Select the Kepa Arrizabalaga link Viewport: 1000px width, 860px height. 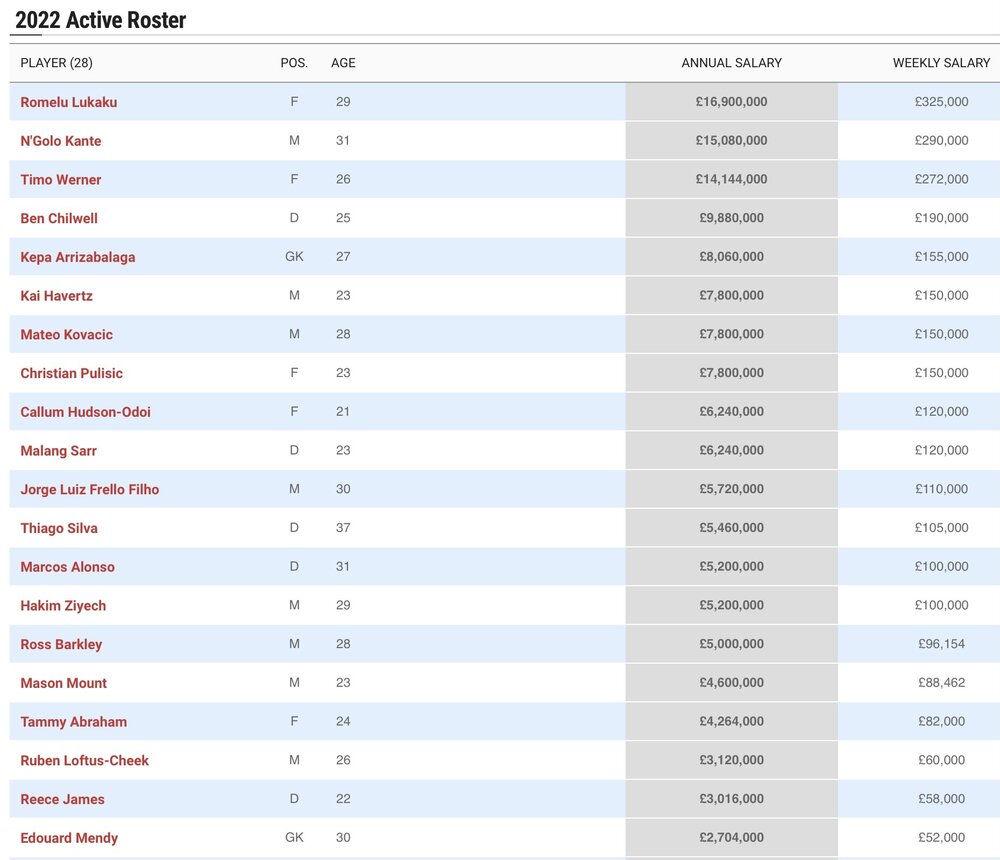(78, 257)
